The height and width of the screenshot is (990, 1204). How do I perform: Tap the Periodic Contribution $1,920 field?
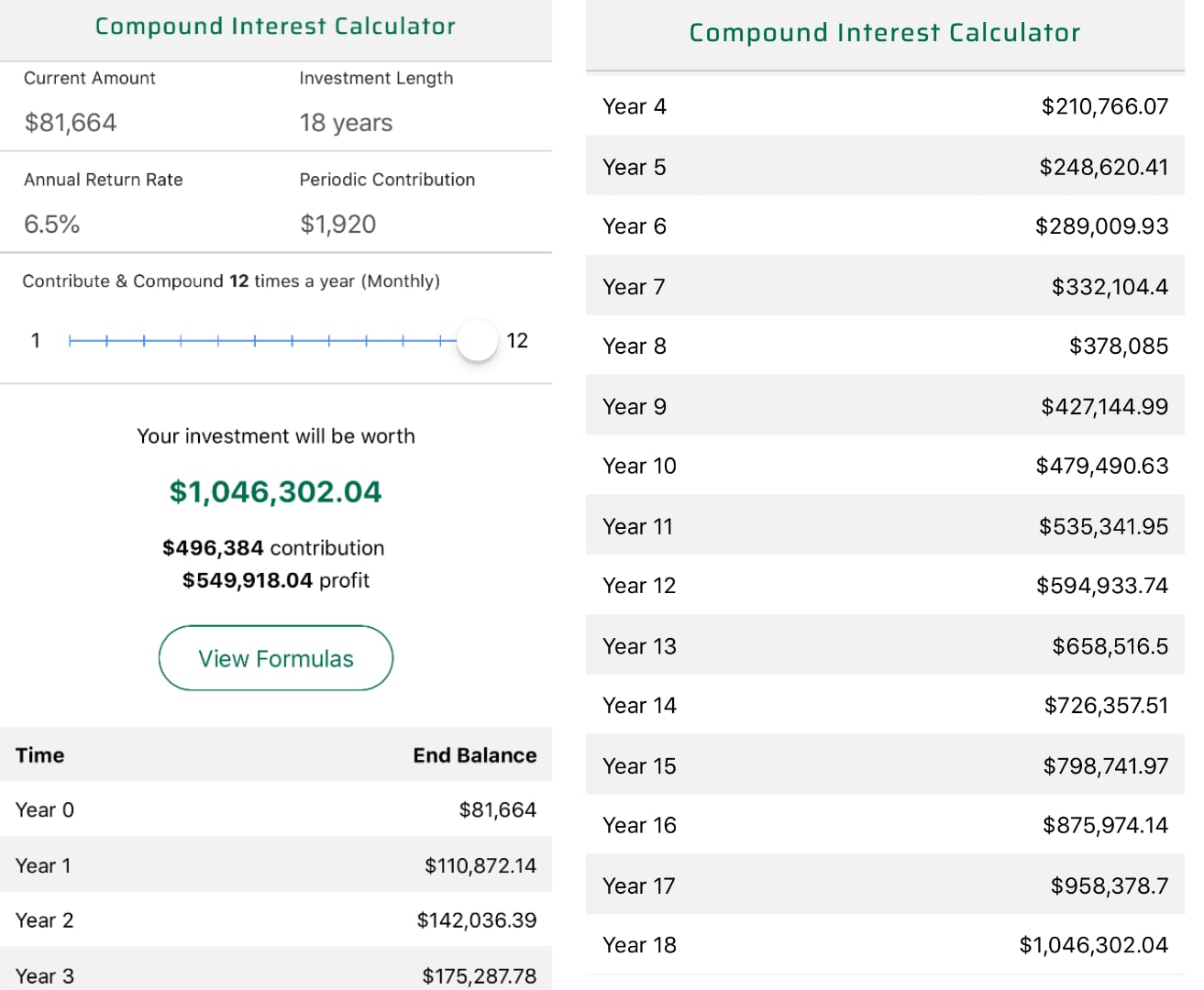point(338,225)
